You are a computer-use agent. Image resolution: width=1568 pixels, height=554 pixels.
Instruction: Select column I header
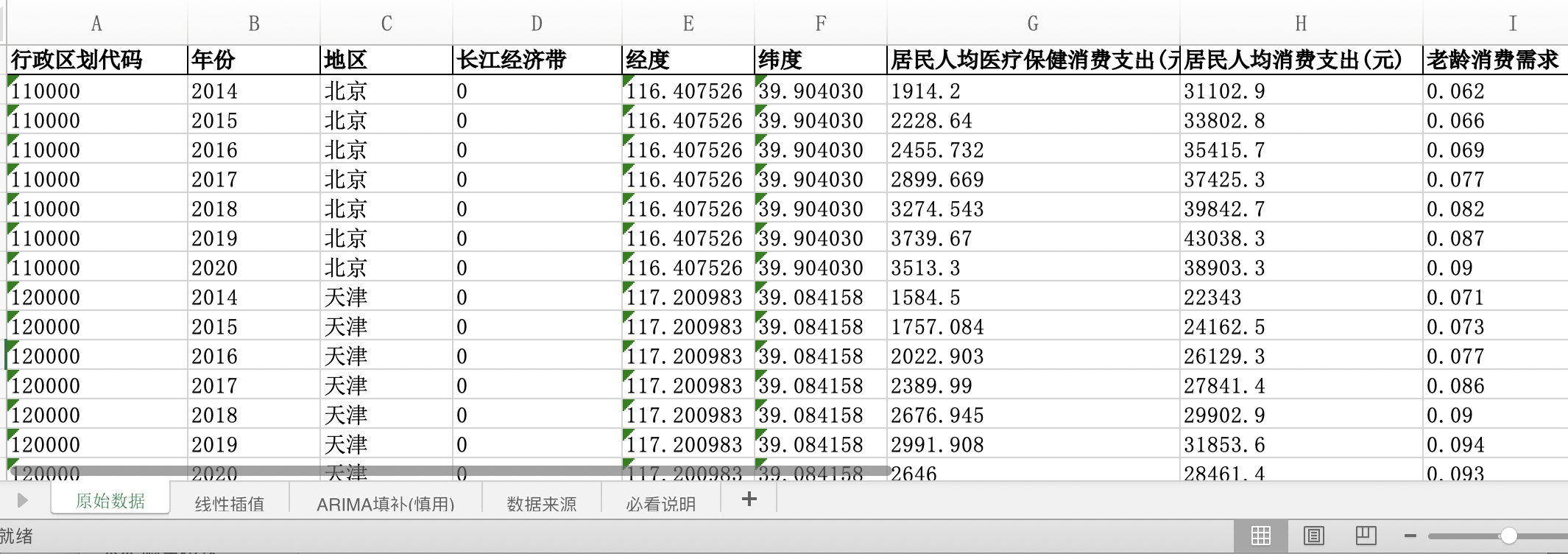(x=1496, y=24)
